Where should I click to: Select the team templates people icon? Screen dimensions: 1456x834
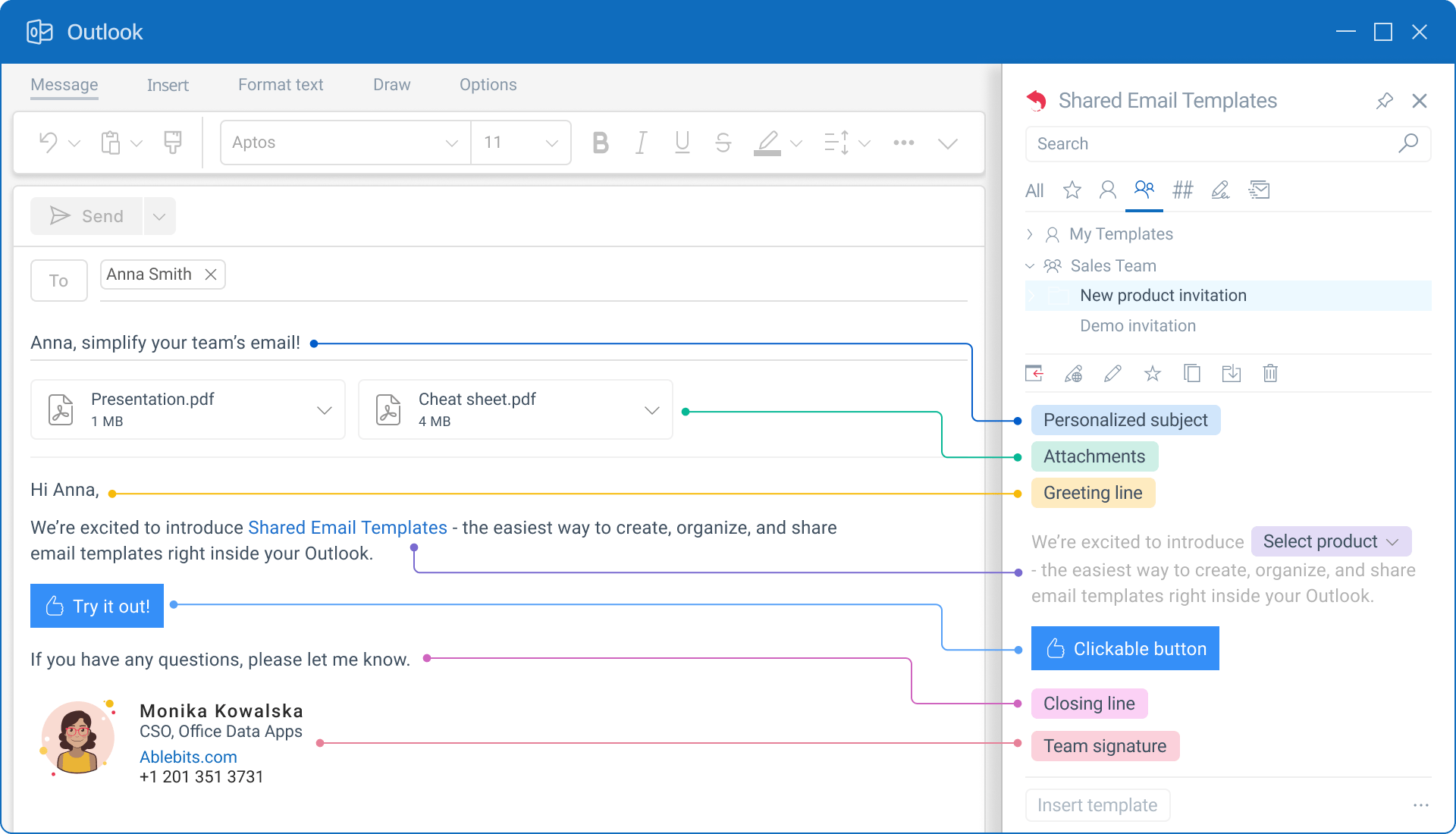pyautogui.click(x=1144, y=189)
